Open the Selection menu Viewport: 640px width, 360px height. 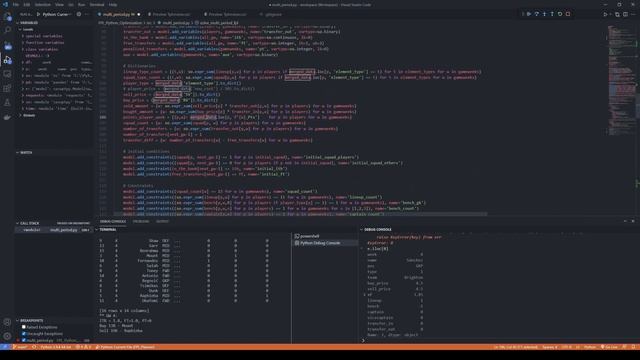(x=42, y=4)
